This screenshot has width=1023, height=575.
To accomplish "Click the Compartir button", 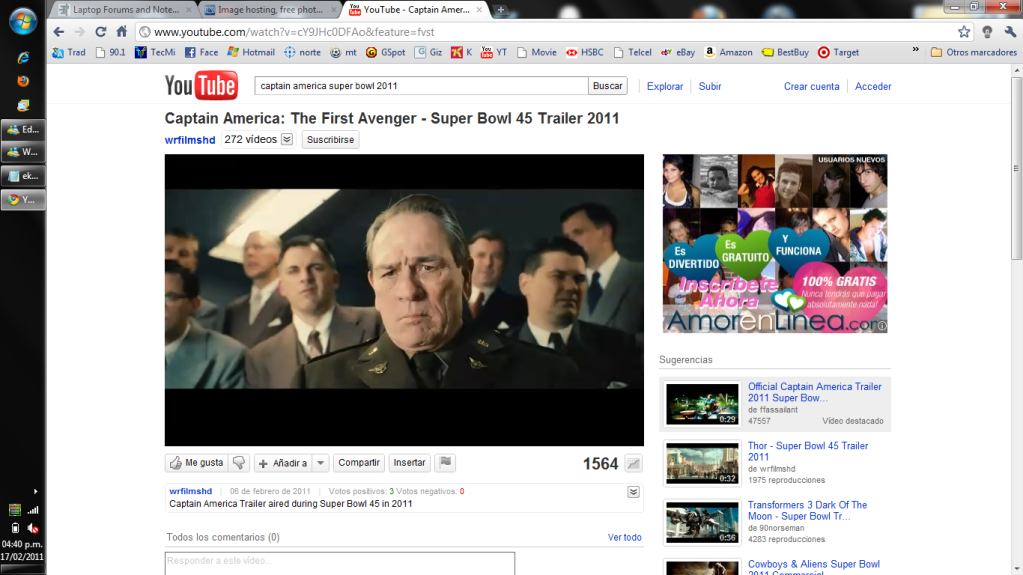I will point(359,463).
